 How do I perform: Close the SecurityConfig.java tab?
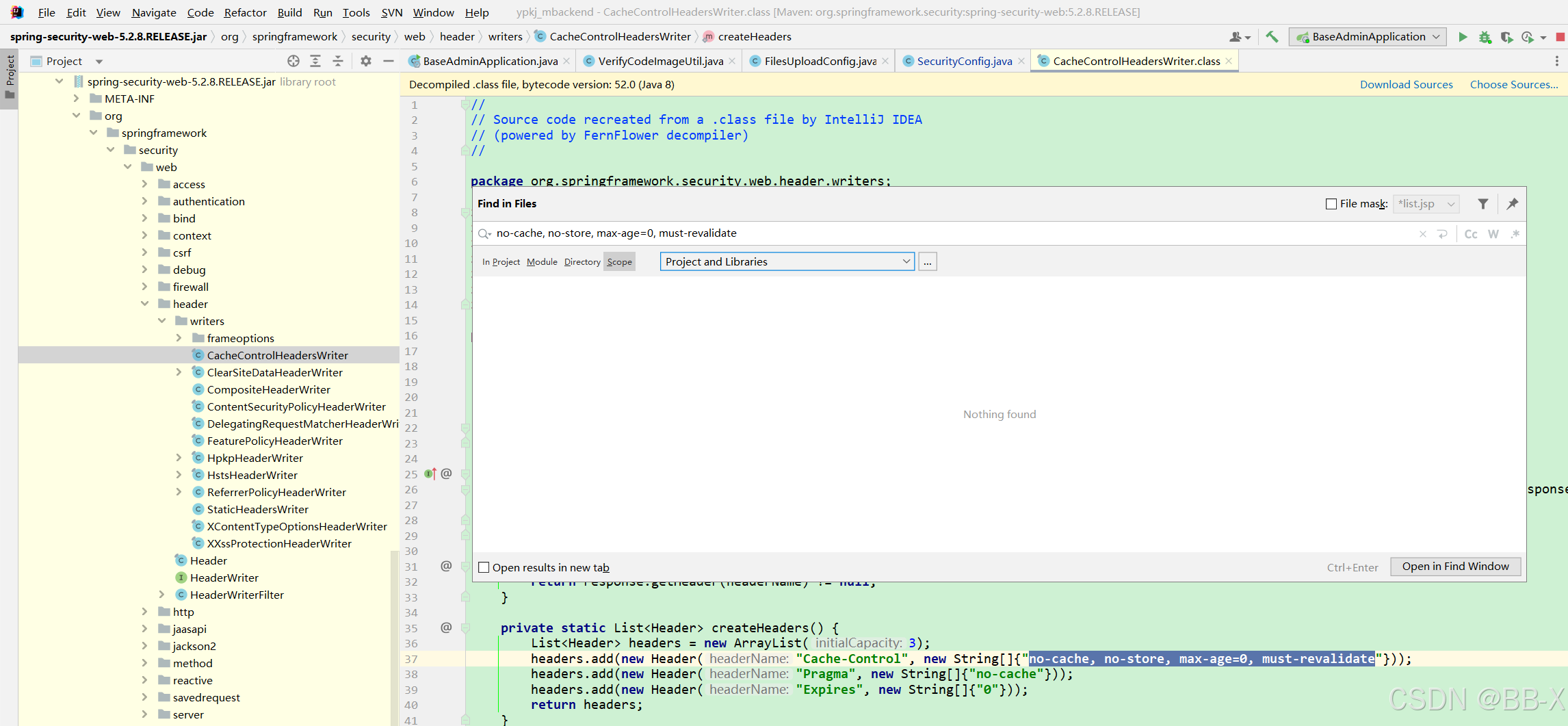[x=1021, y=61]
